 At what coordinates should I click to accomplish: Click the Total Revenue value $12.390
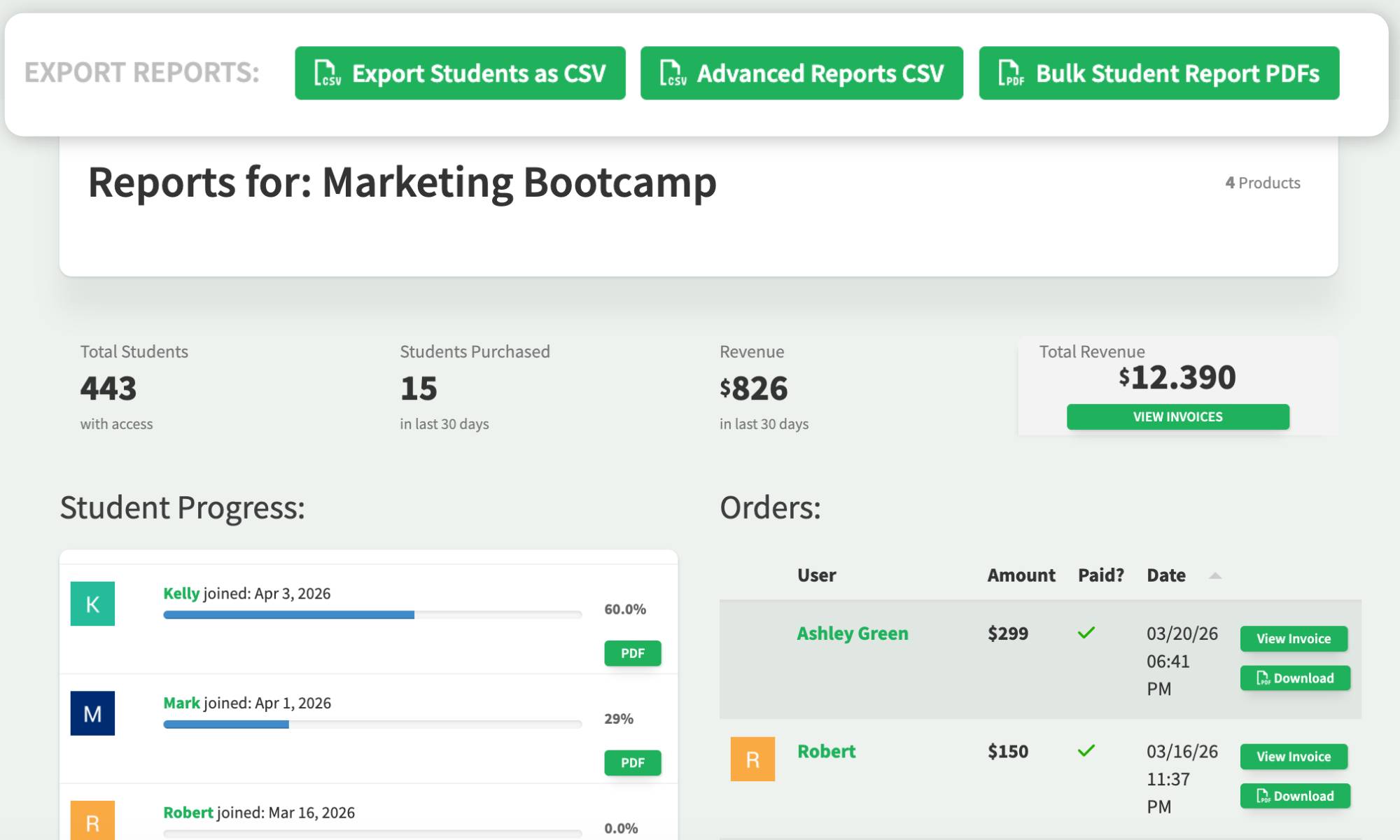1177,377
